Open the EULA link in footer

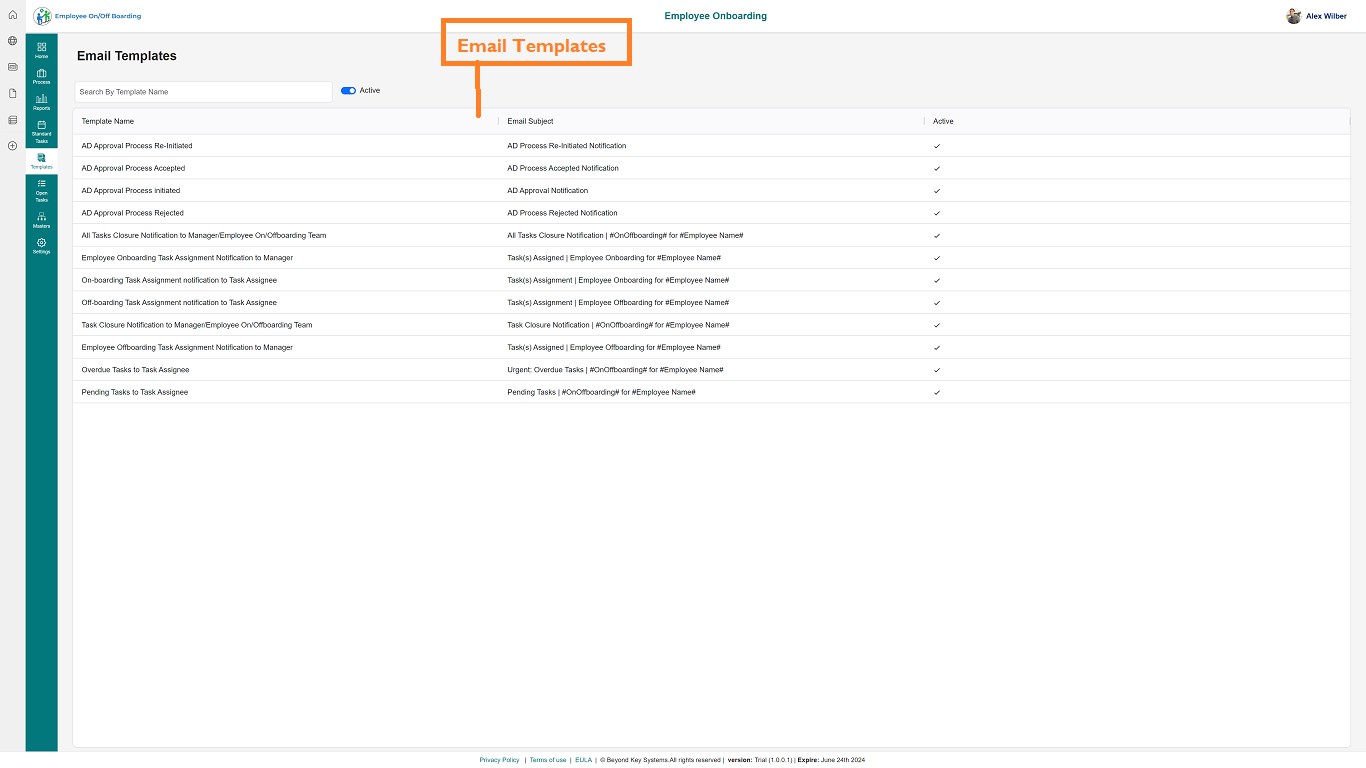[x=583, y=760]
